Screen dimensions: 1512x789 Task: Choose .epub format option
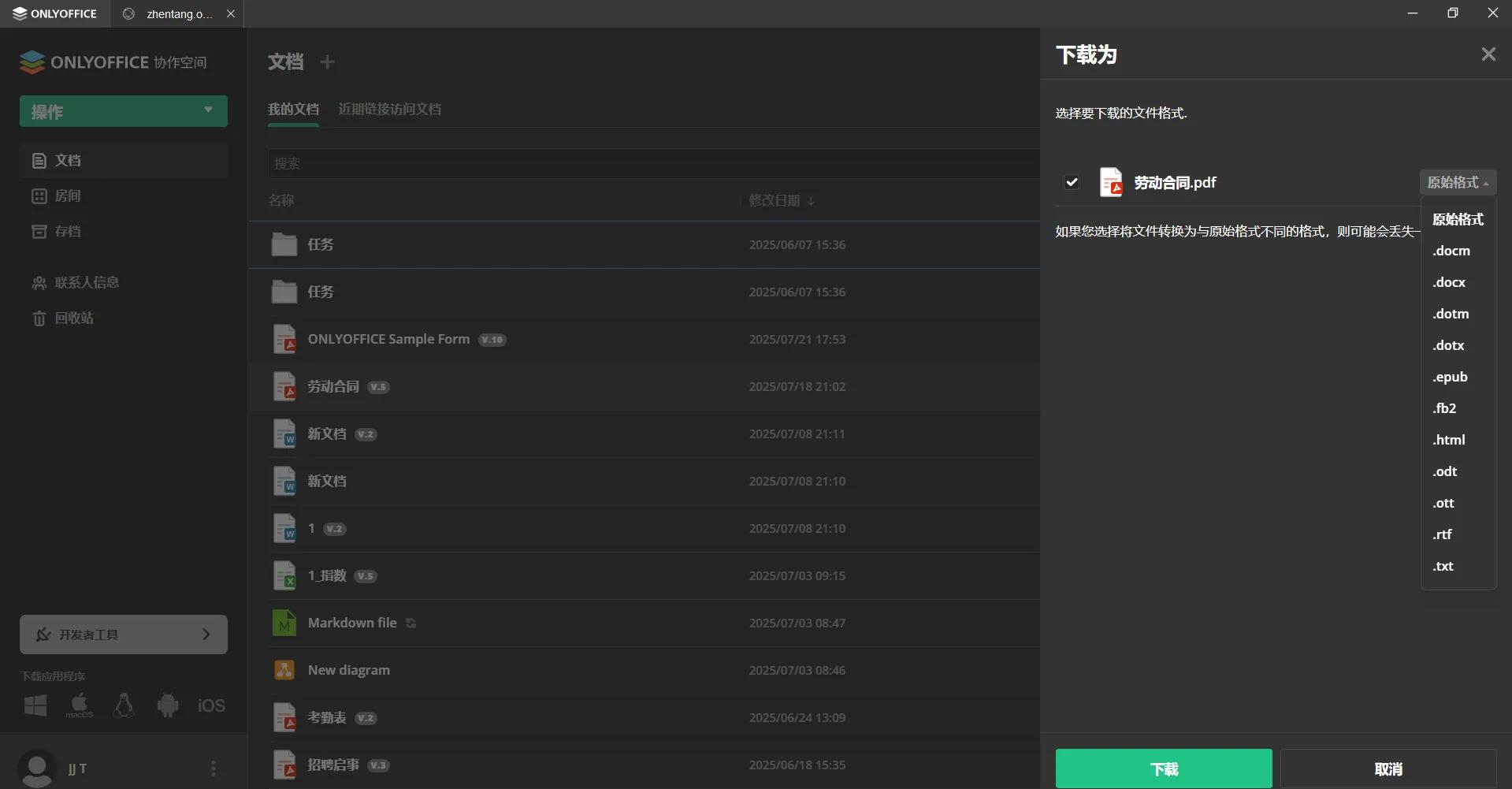[x=1458, y=377]
